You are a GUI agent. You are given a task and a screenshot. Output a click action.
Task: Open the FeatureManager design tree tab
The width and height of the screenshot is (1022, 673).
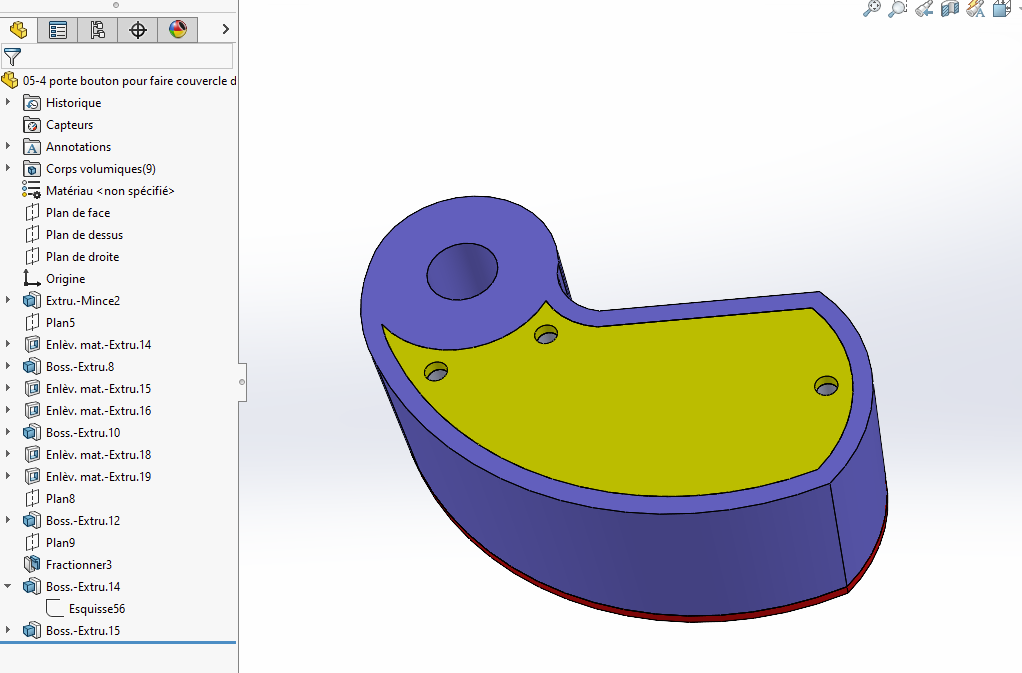(18, 30)
